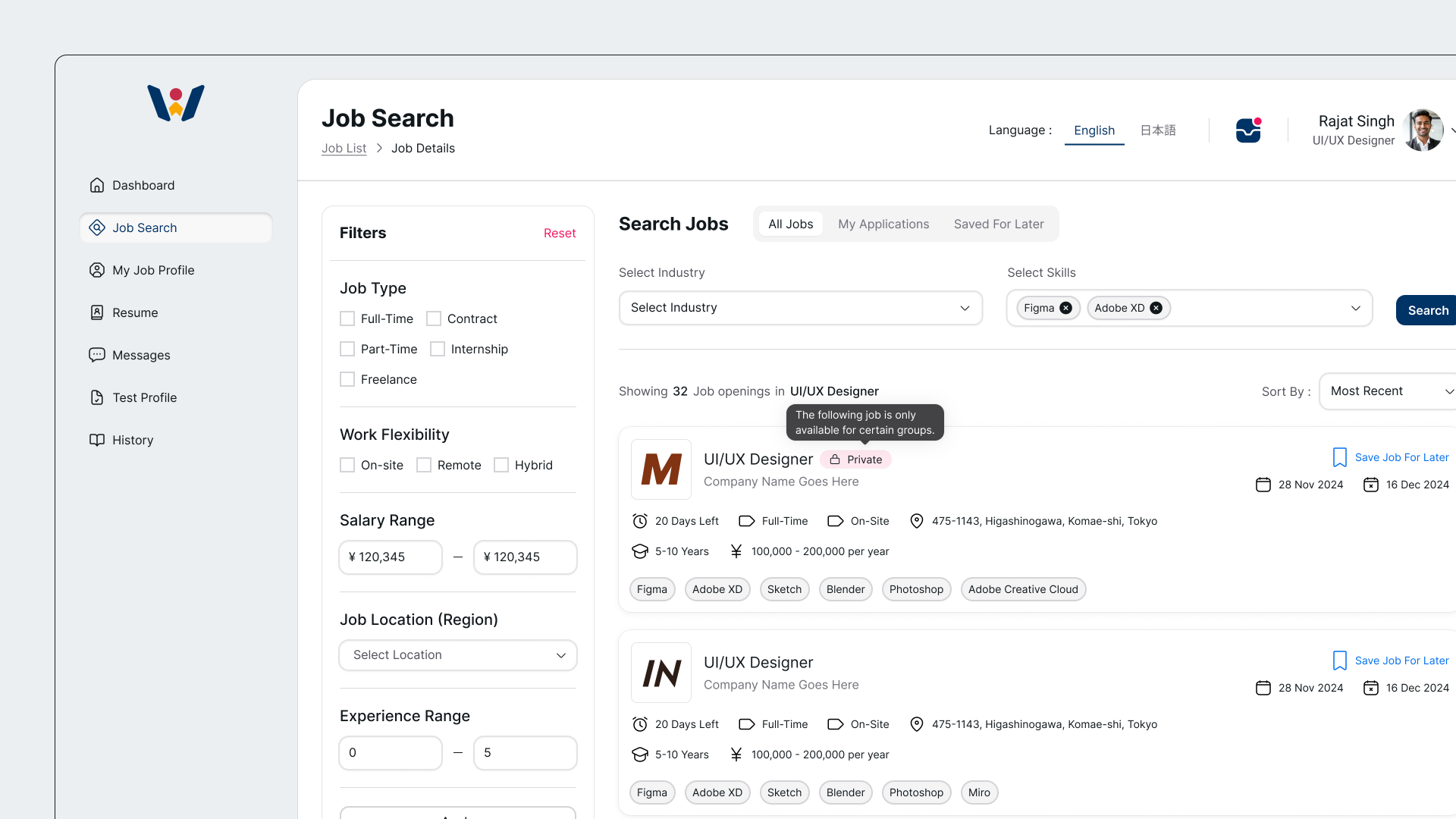The width and height of the screenshot is (1456, 819).
Task: Click the first UI/UX Designer job title
Action: pyautogui.click(x=758, y=459)
